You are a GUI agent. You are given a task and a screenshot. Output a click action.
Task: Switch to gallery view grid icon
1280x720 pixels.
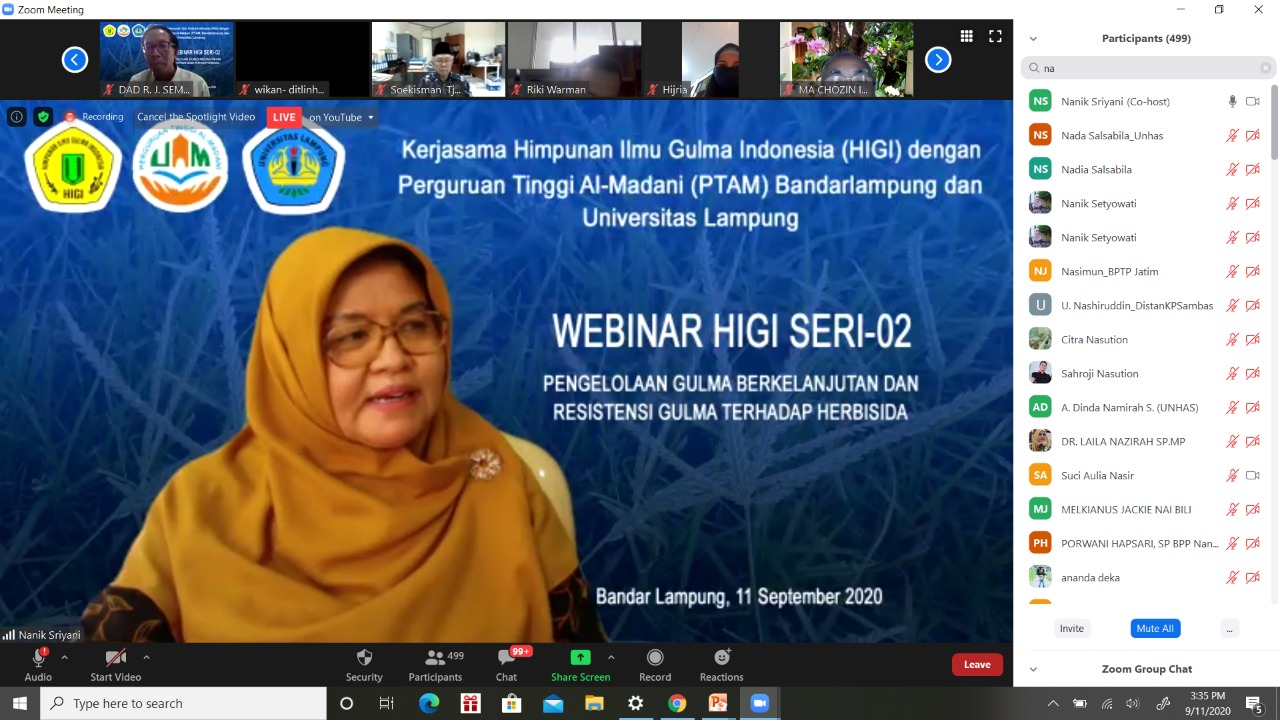[x=966, y=36]
